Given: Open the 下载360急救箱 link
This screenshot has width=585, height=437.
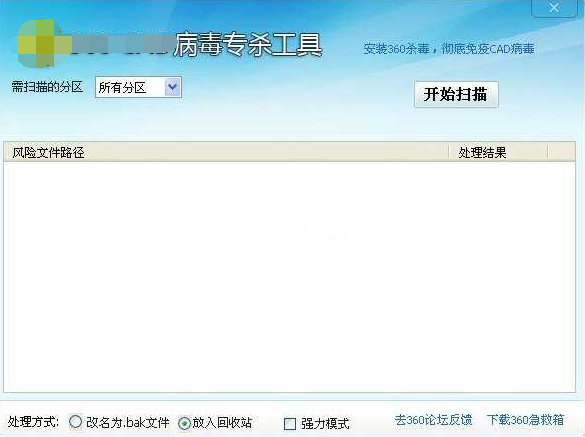Looking at the screenshot, I should 525,420.
